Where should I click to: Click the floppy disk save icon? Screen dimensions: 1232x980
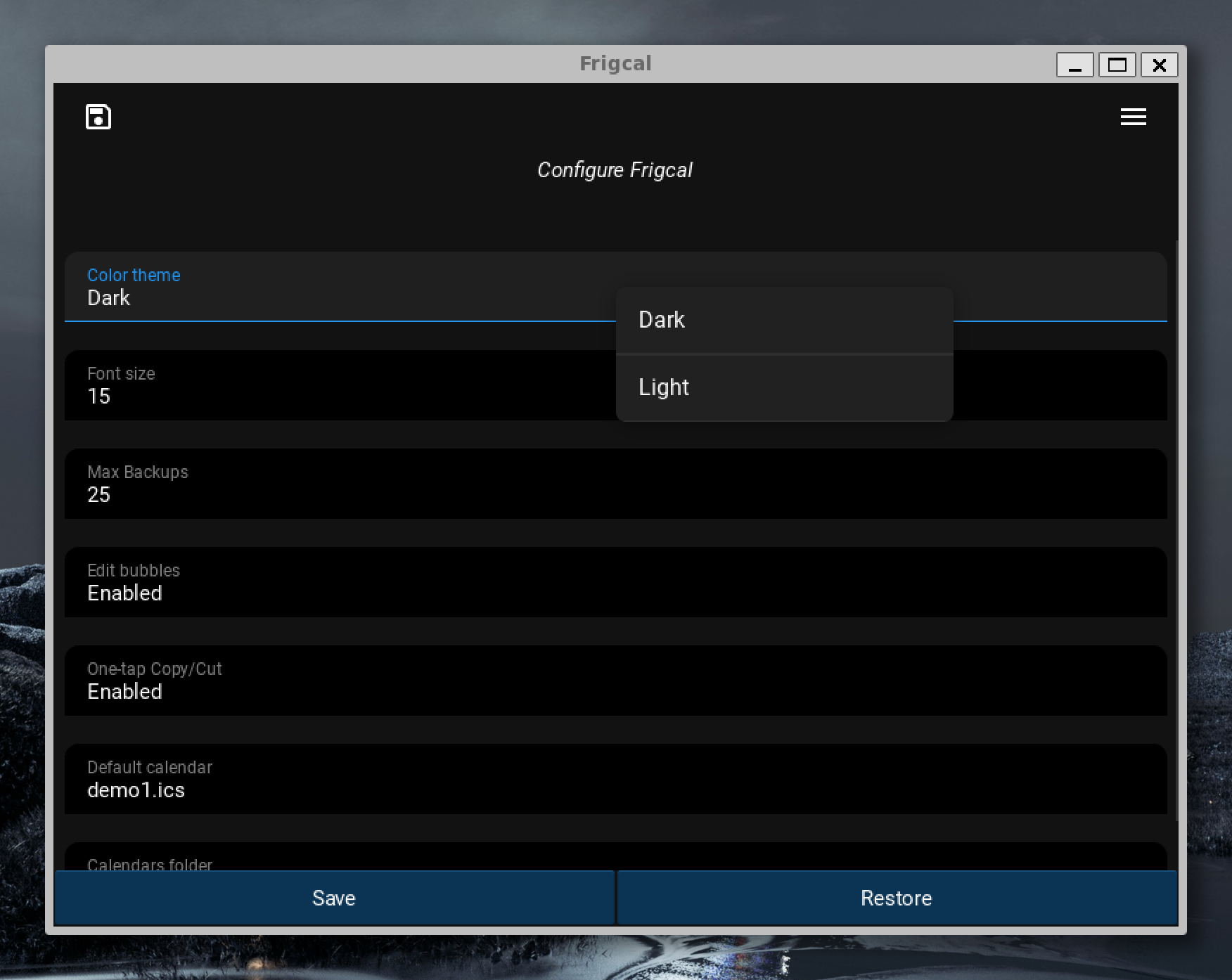pyautogui.click(x=98, y=117)
